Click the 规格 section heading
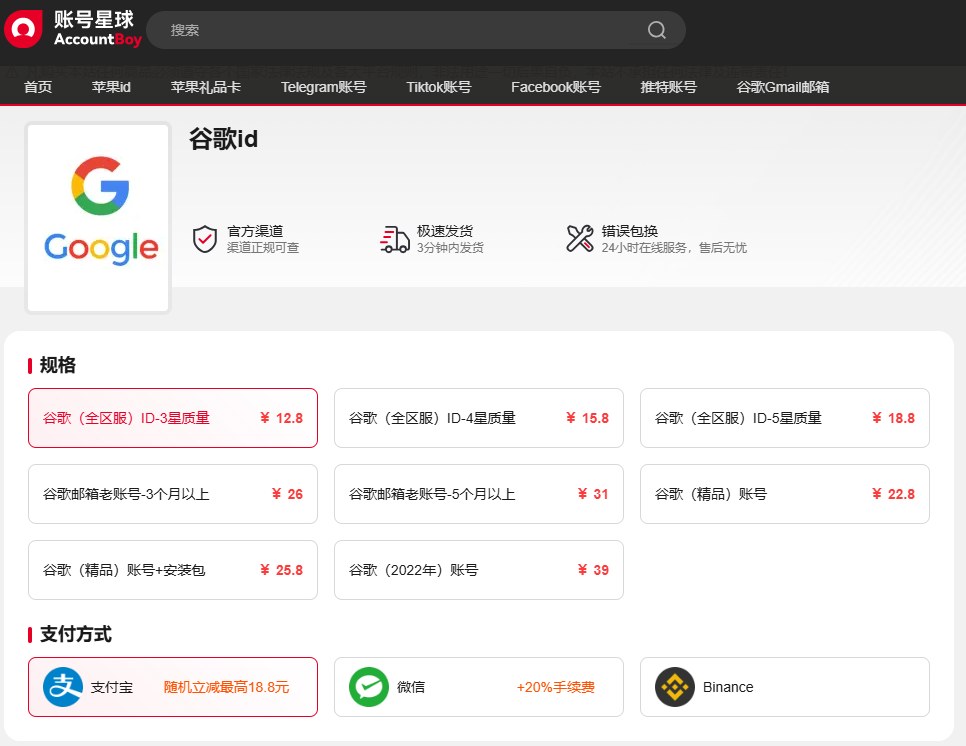Screen dimensions: 966x746 coord(57,365)
